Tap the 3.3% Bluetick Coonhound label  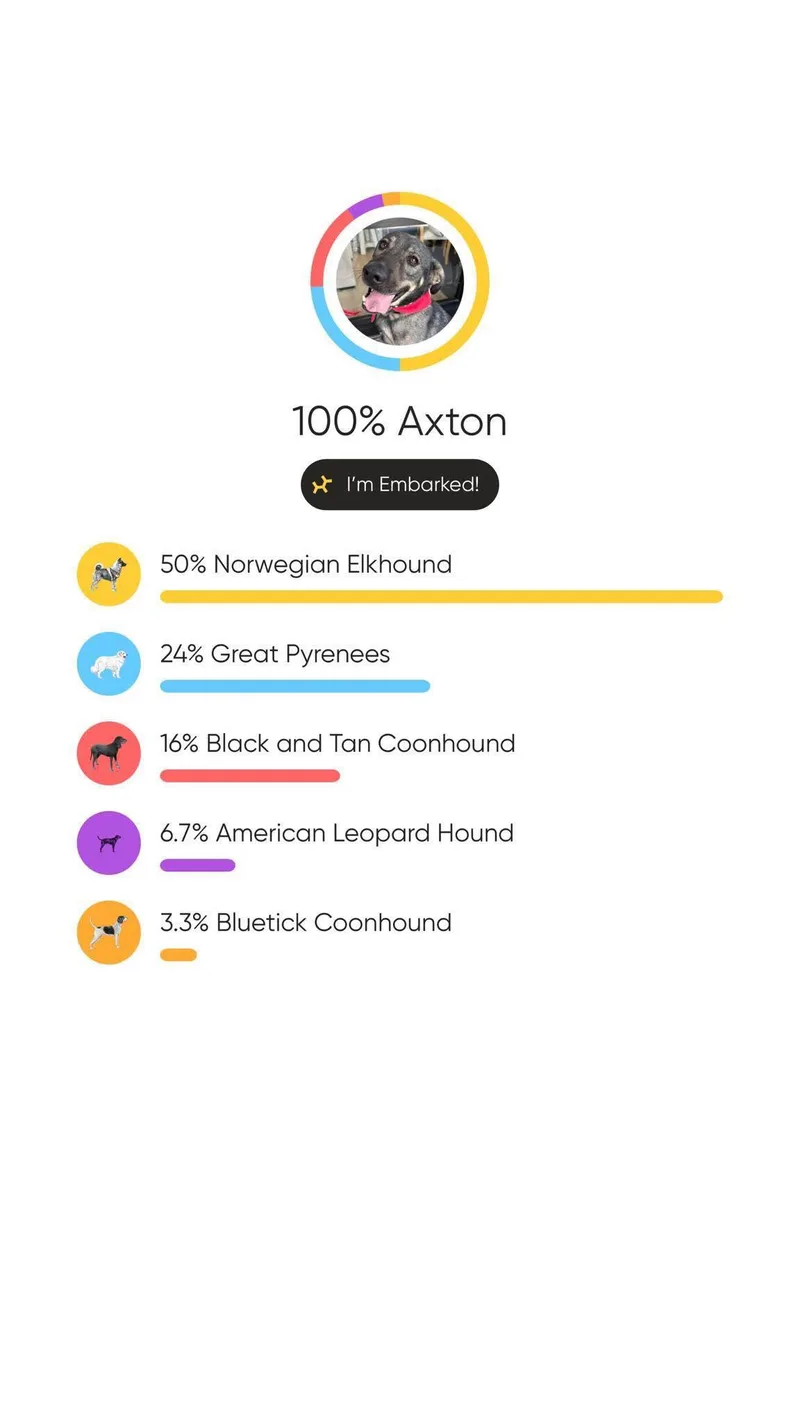306,922
